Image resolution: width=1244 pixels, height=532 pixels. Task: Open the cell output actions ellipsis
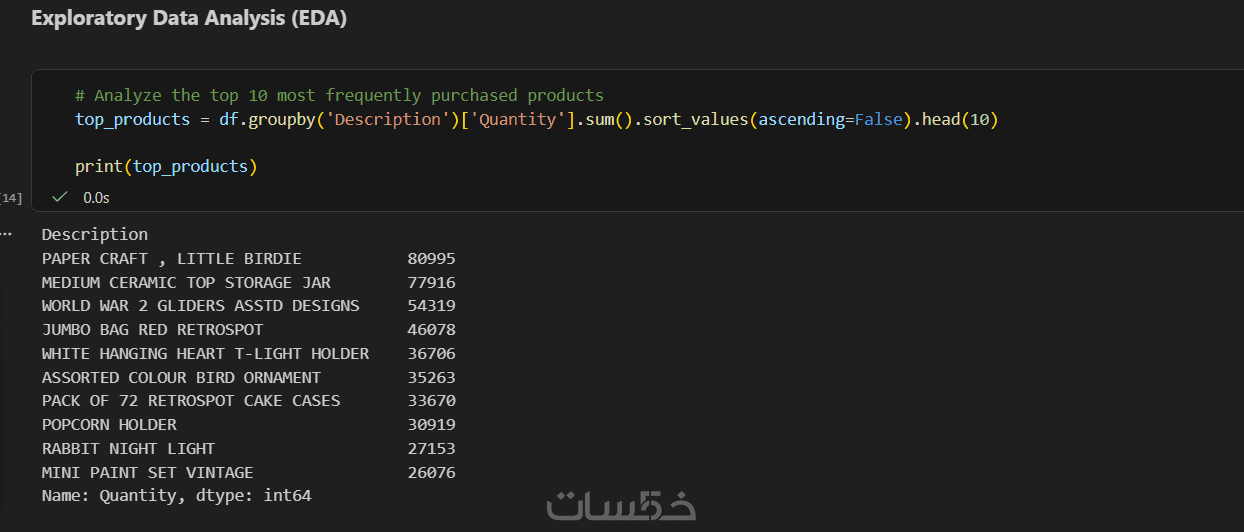coord(7,234)
